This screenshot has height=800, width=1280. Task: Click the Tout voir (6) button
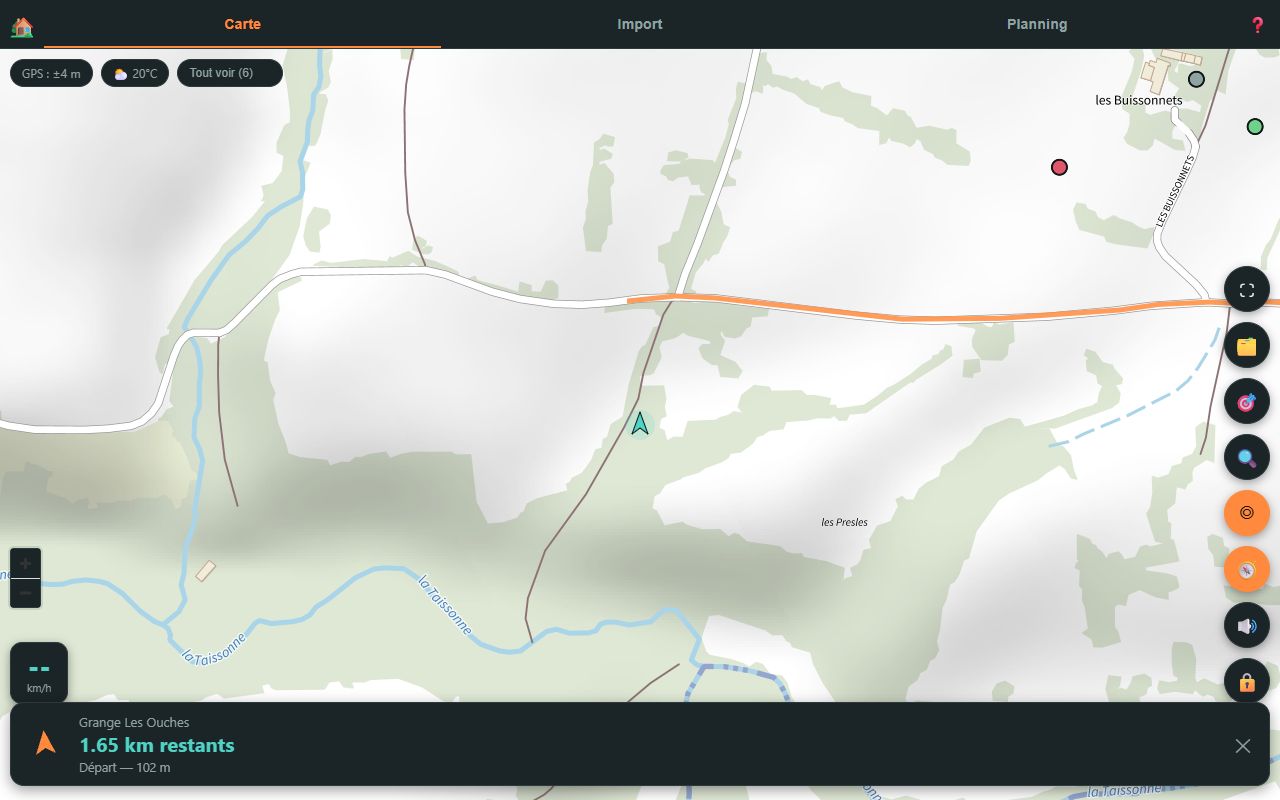pyautogui.click(x=230, y=73)
